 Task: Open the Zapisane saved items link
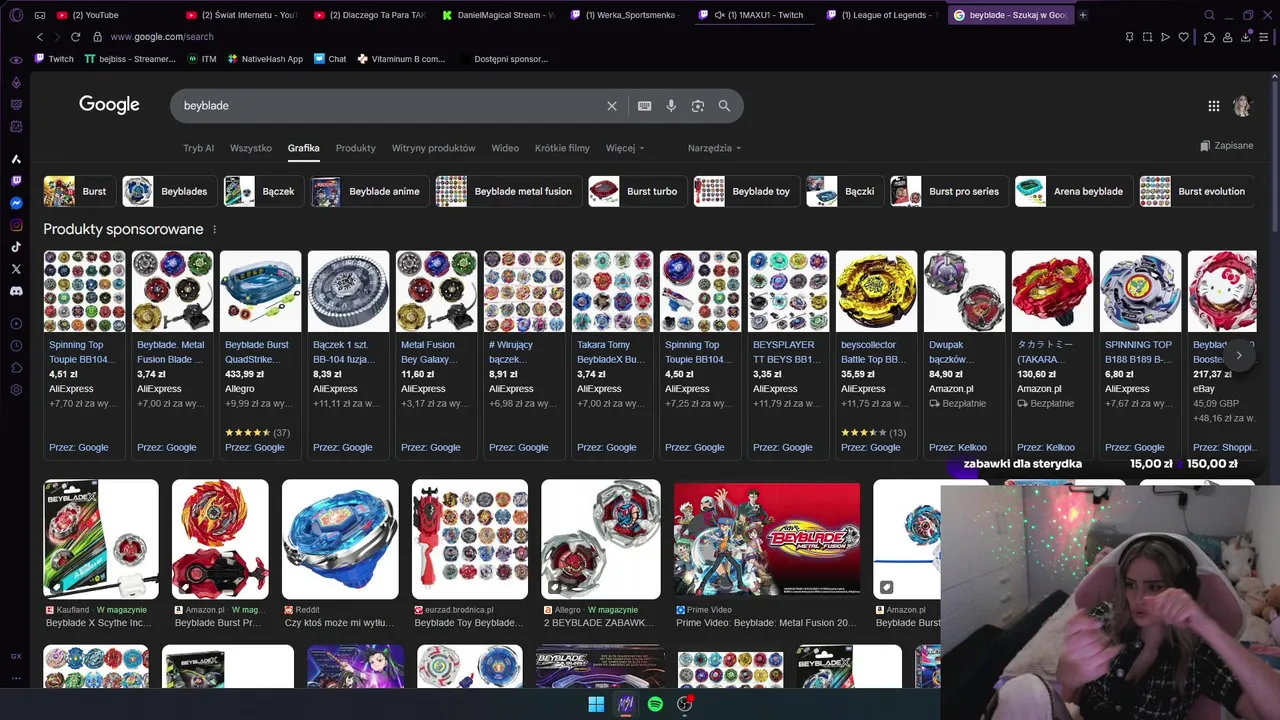1227,146
